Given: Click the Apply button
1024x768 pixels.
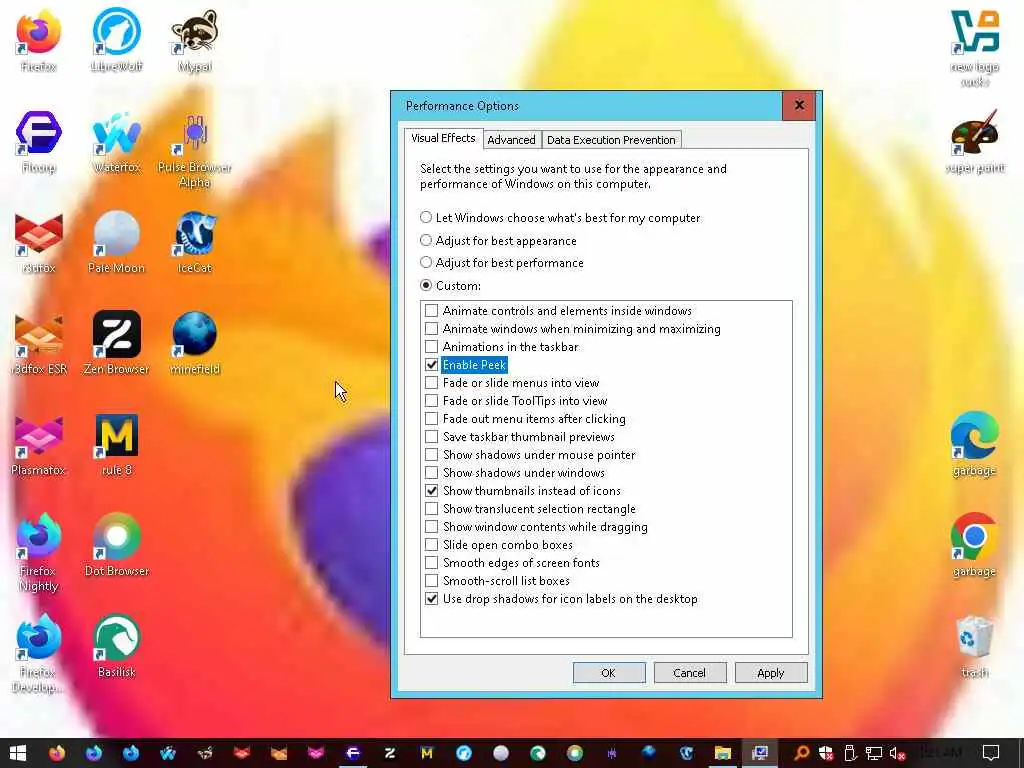Looking at the screenshot, I should tap(771, 673).
